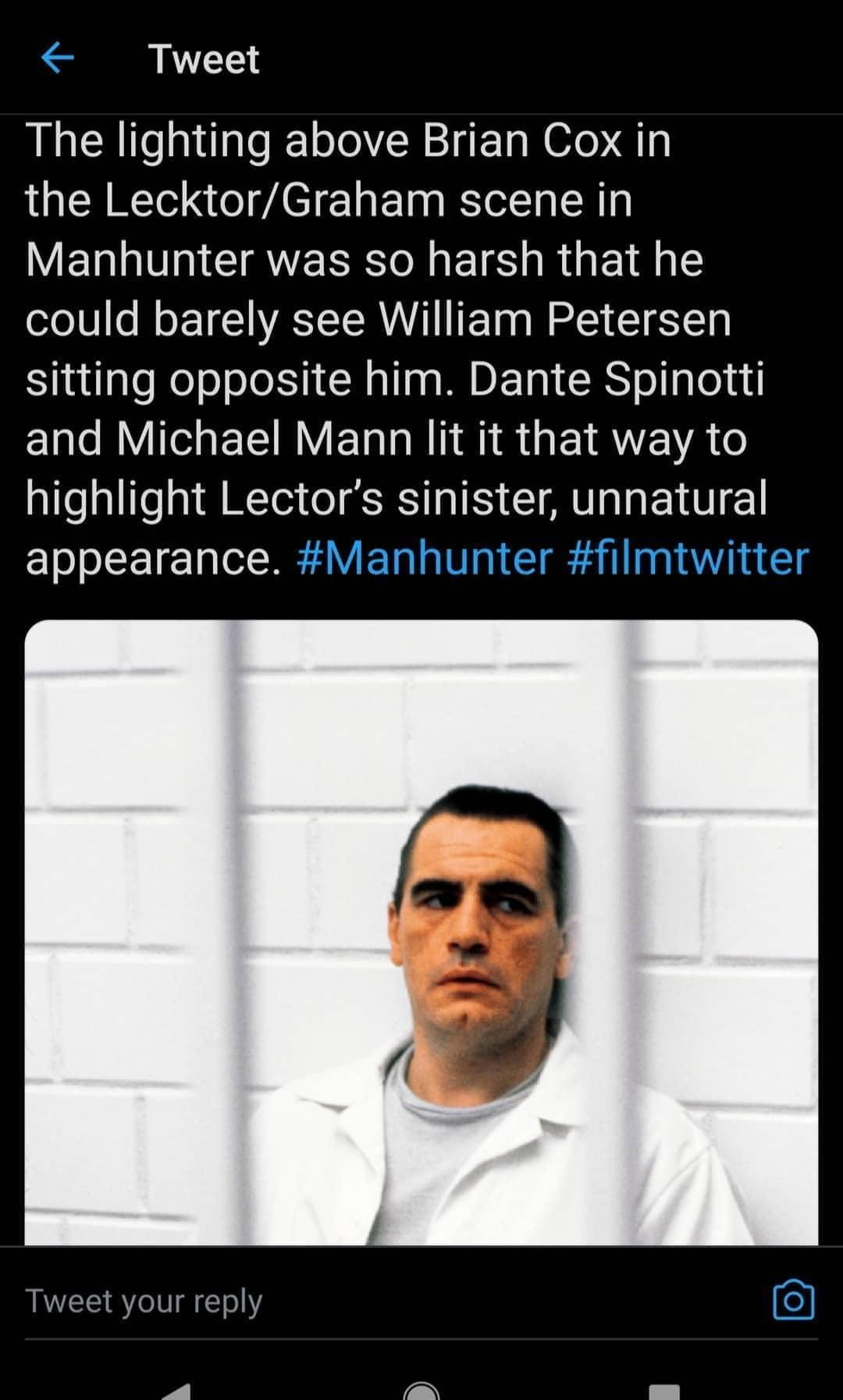Open camera icon in reply bar

coord(793,1301)
